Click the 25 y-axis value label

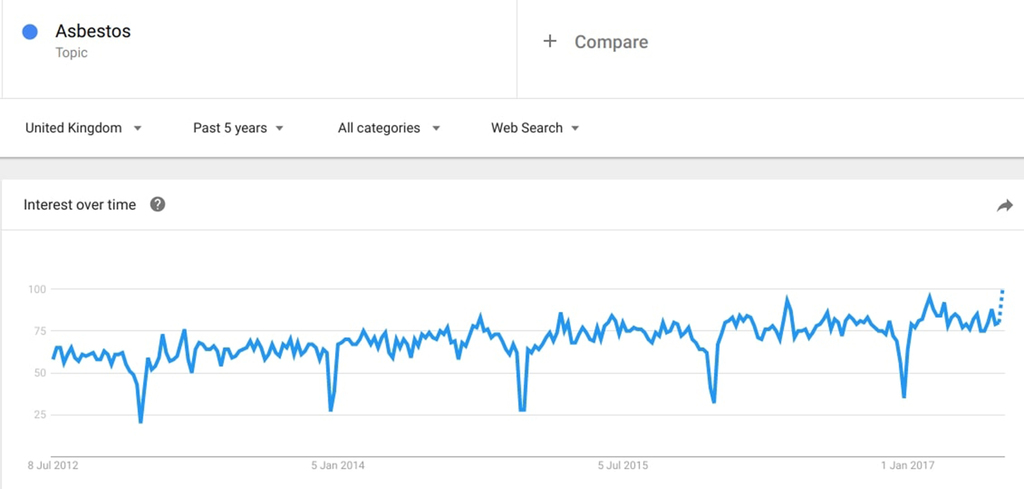click(39, 415)
